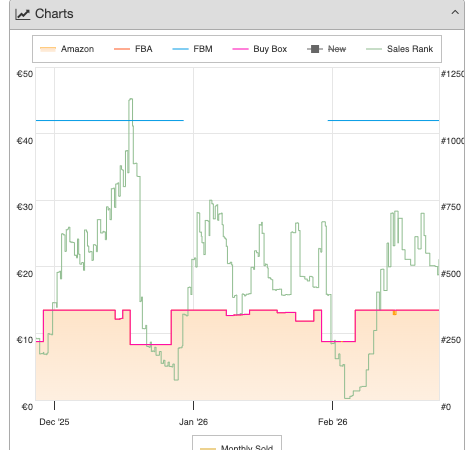Re-enable the struck-through New series
This screenshot has width=474, height=450.
(326, 49)
